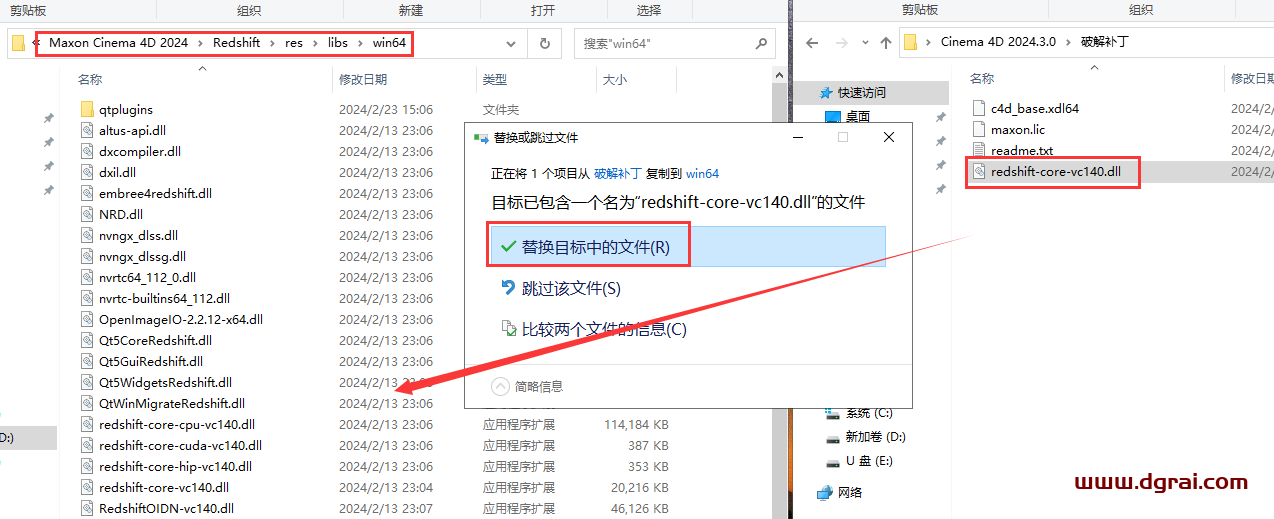Click the c4d_base.xdl64 file icon in 破解补丁 window
Screen dimensions: 1274x519
[x=979, y=108]
